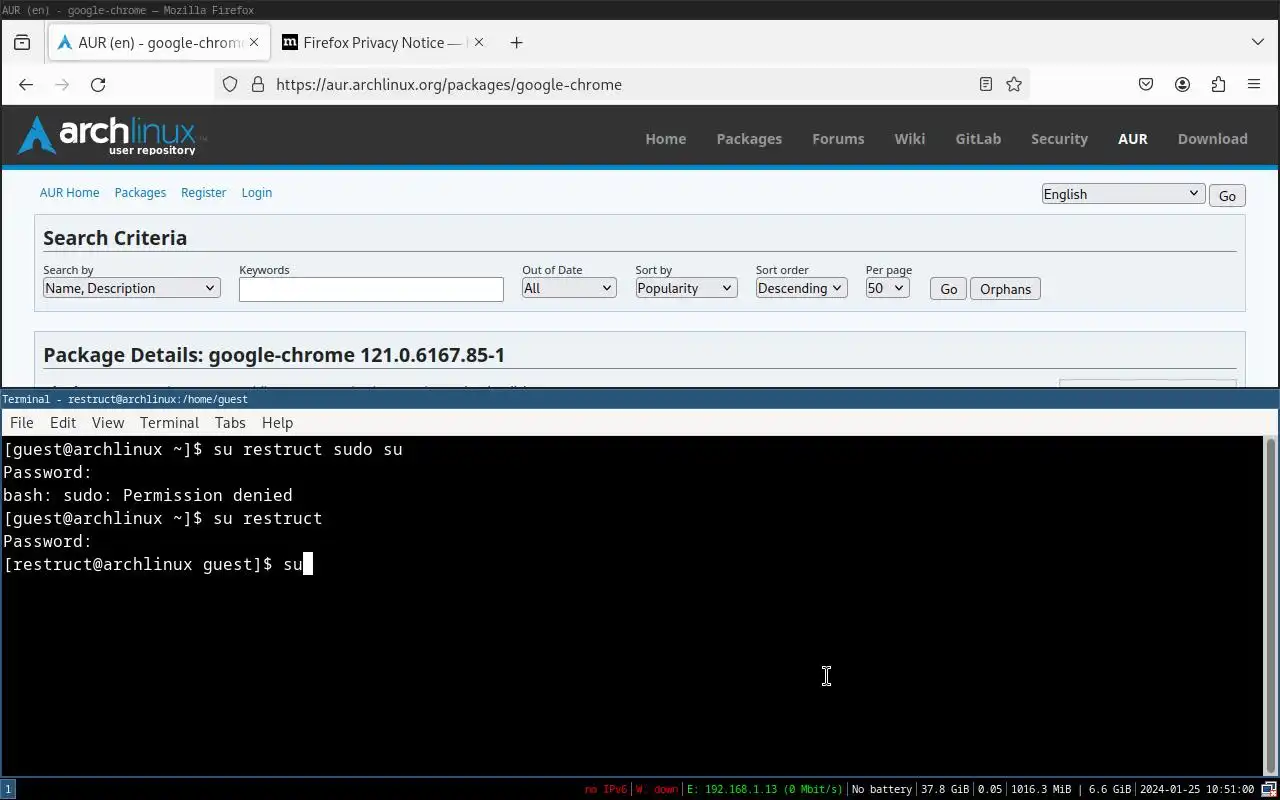Click the tray icon in the bar's right corner
1280x800 pixels.
point(1270,789)
